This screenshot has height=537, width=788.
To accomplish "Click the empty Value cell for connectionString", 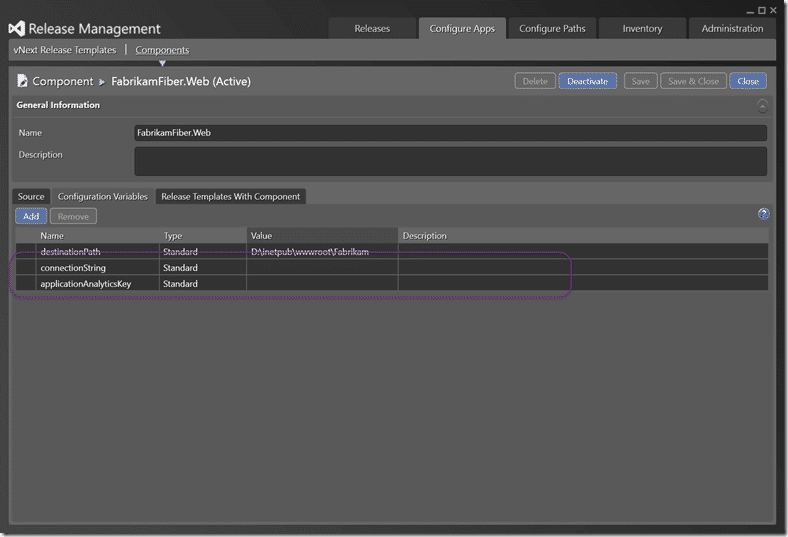I will 322,268.
